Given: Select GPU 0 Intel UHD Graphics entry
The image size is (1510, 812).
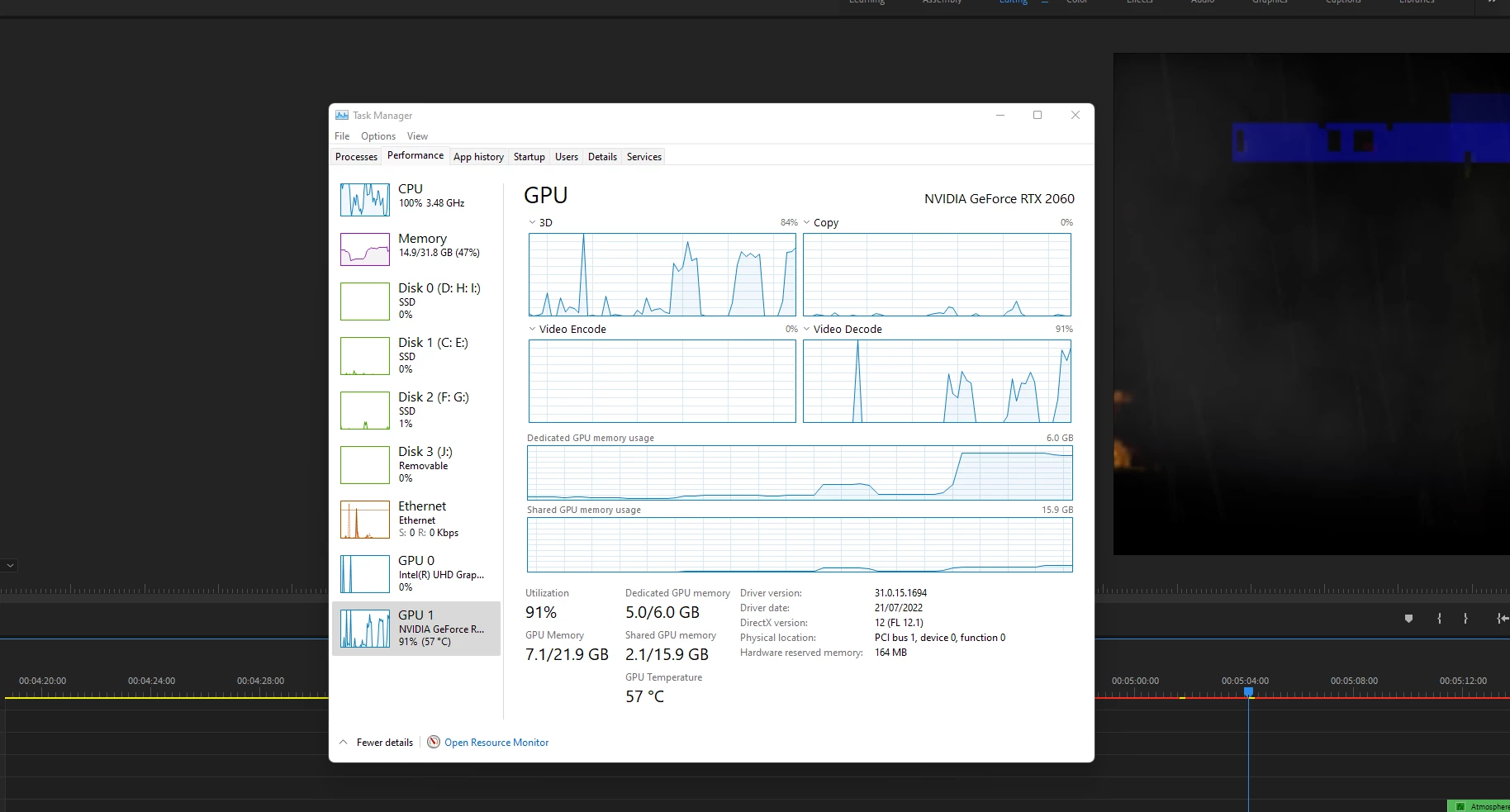Looking at the screenshot, I should click(416, 574).
